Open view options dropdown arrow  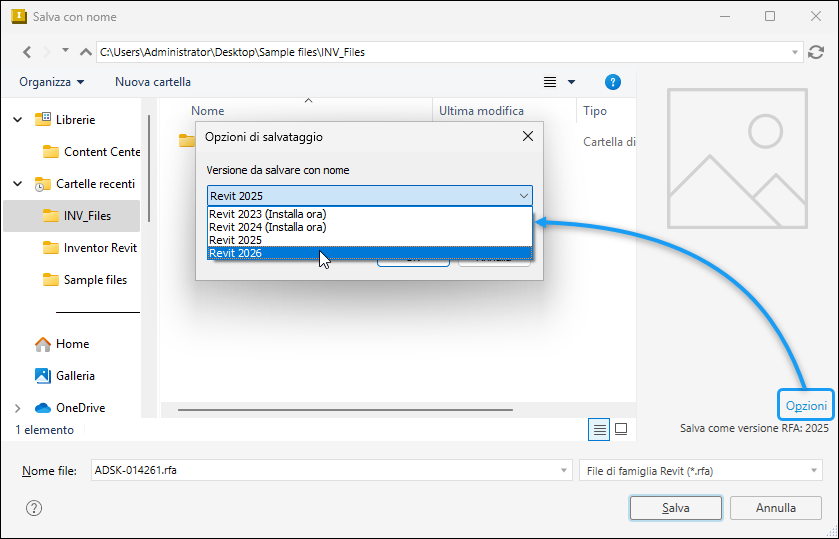pyautogui.click(x=571, y=82)
